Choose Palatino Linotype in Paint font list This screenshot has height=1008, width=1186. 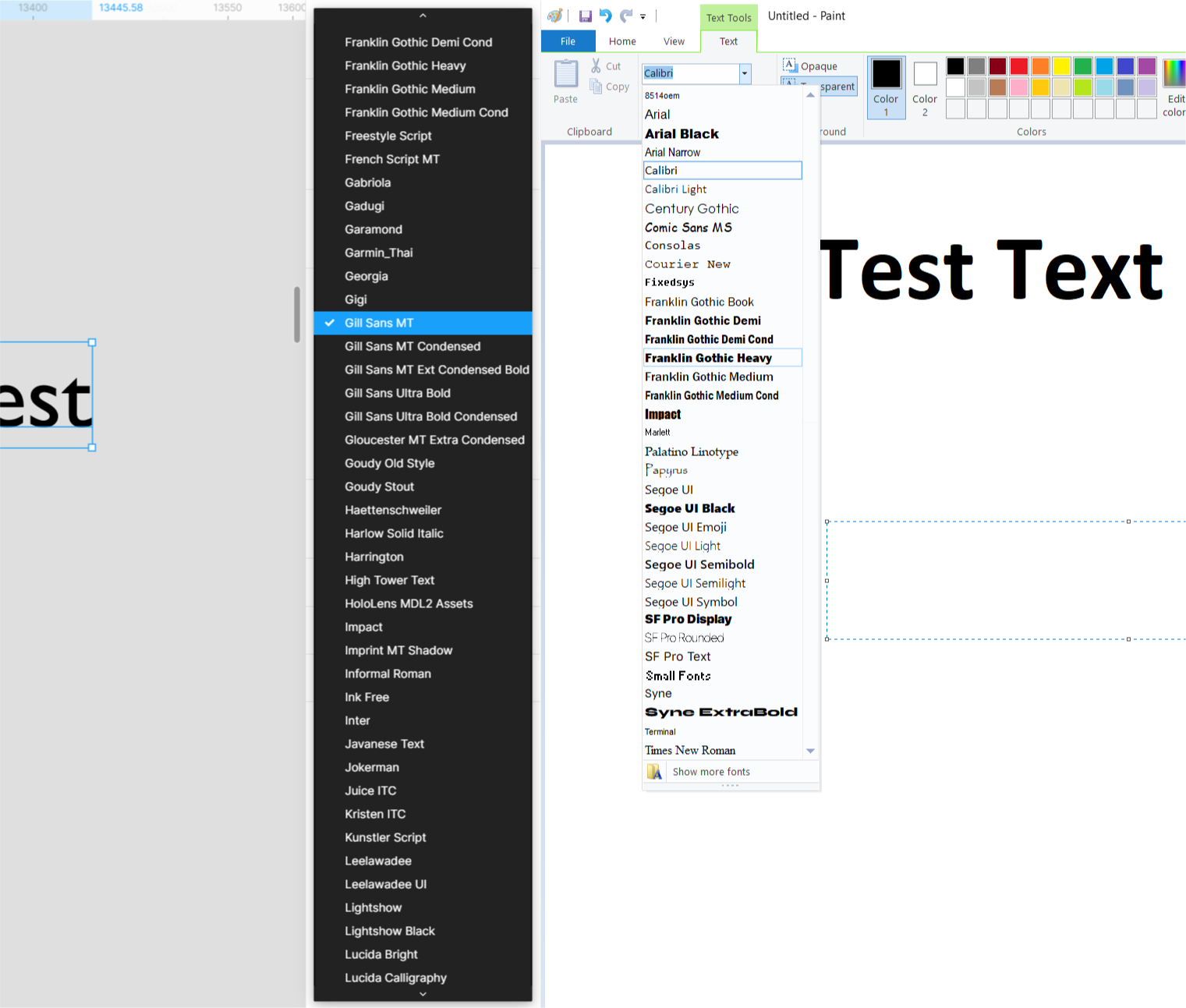tap(722, 451)
